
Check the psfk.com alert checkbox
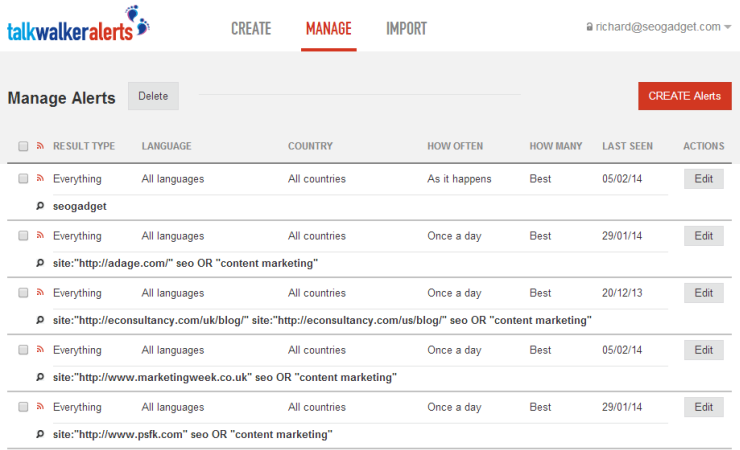coord(23,407)
